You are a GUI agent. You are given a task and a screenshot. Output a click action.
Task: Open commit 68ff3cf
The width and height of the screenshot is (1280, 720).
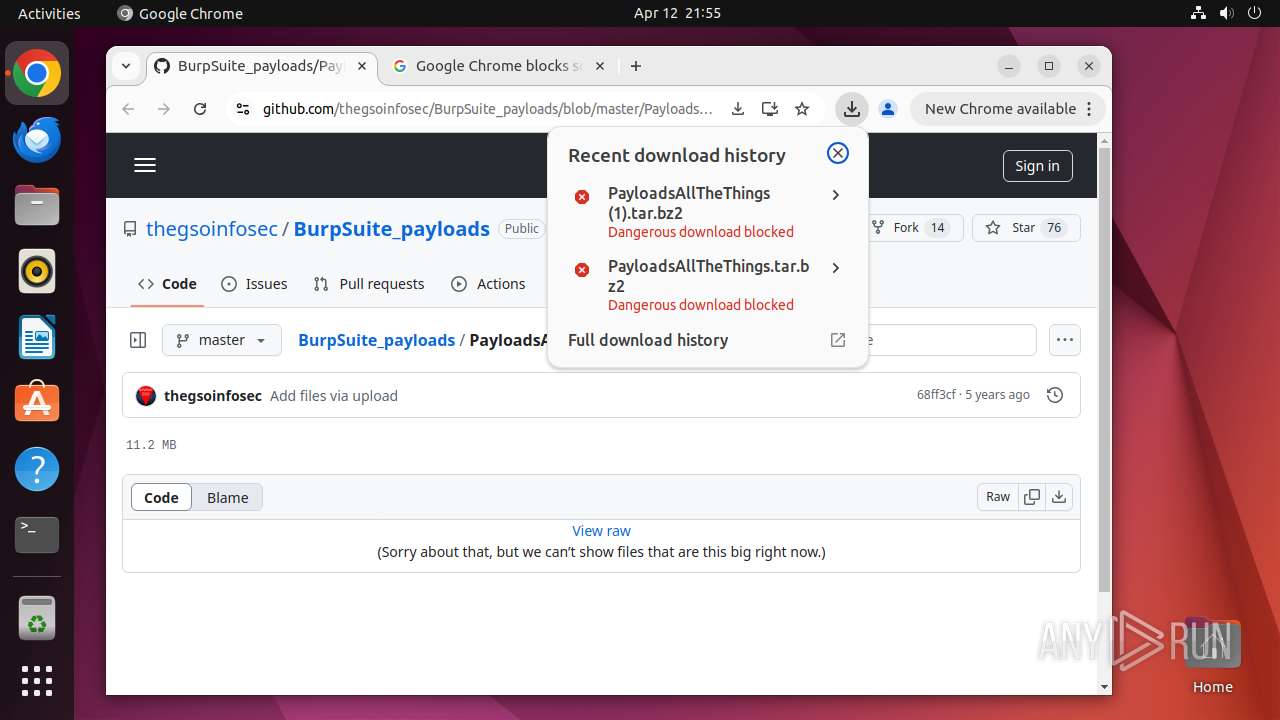coord(936,395)
